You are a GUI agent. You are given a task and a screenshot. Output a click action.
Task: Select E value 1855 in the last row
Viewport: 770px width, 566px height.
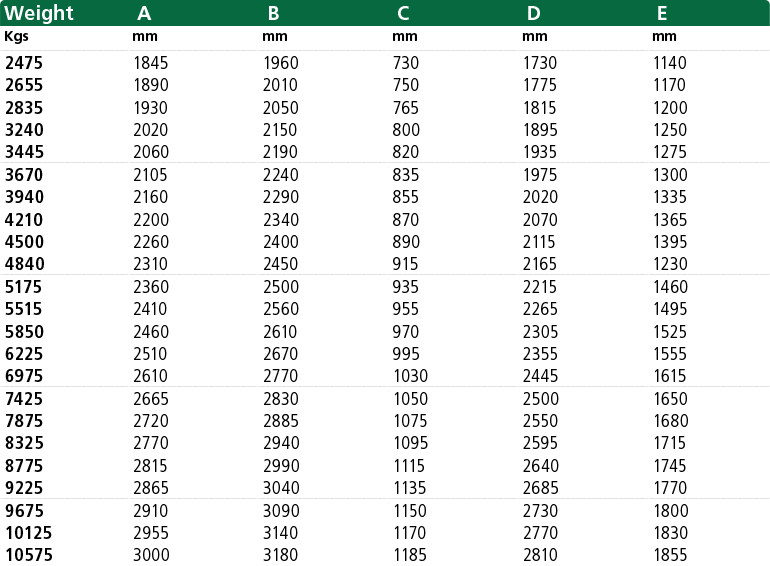[x=670, y=555]
